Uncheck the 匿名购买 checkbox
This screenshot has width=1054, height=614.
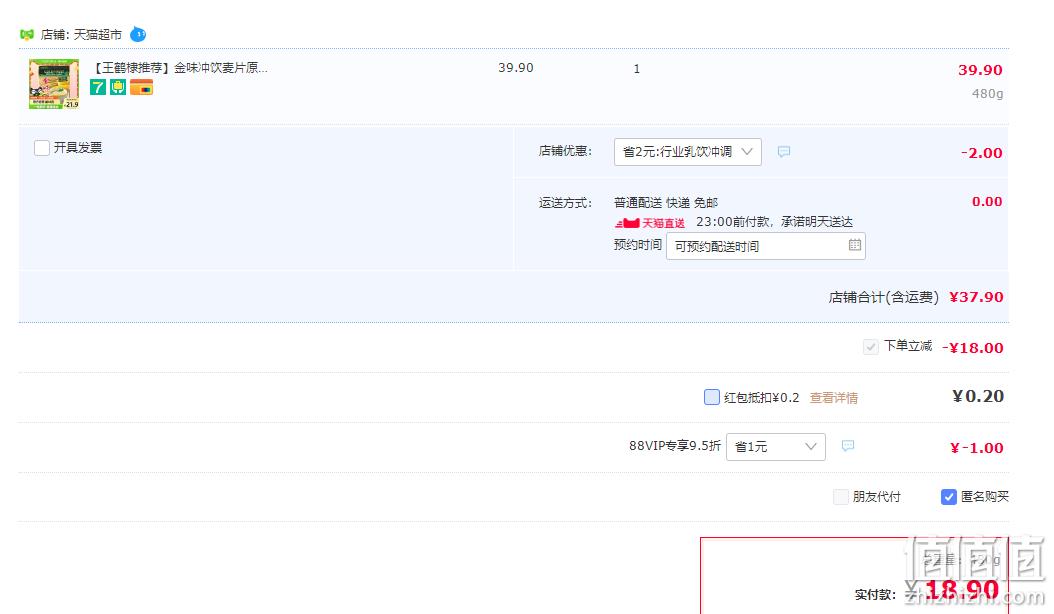point(948,497)
